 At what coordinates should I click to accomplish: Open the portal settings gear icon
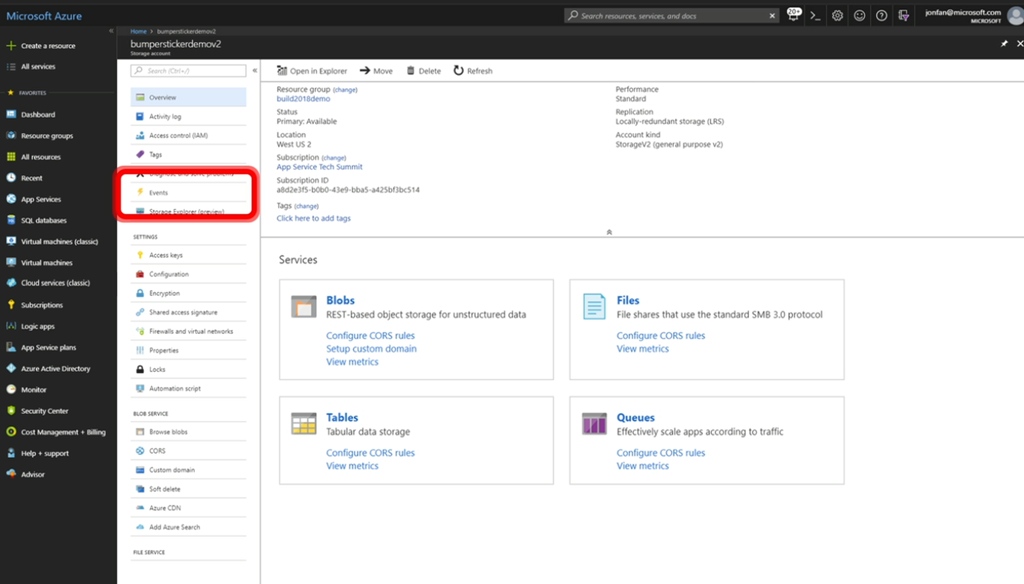pos(837,16)
